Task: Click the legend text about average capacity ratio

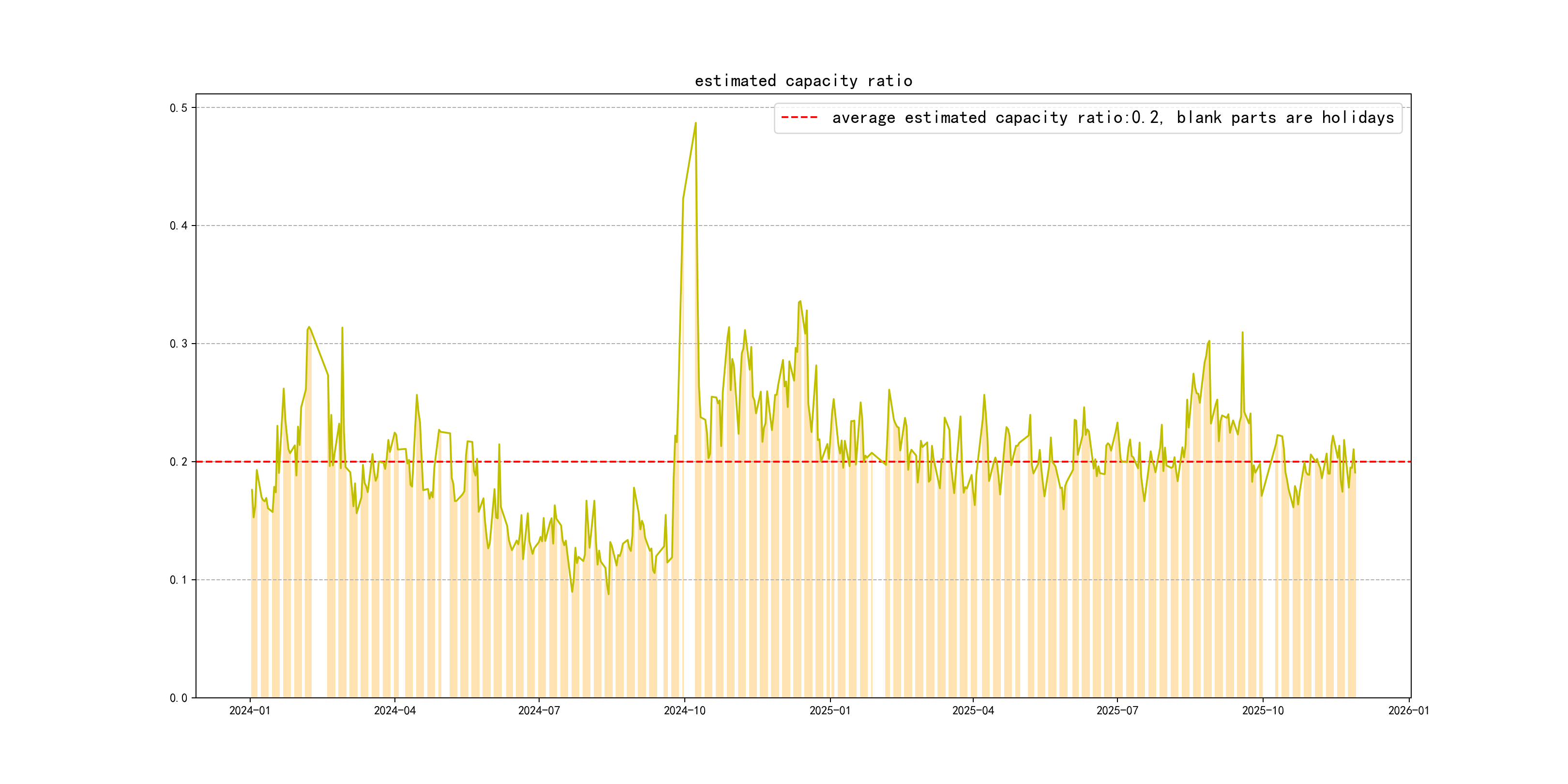Action: tap(1112, 118)
